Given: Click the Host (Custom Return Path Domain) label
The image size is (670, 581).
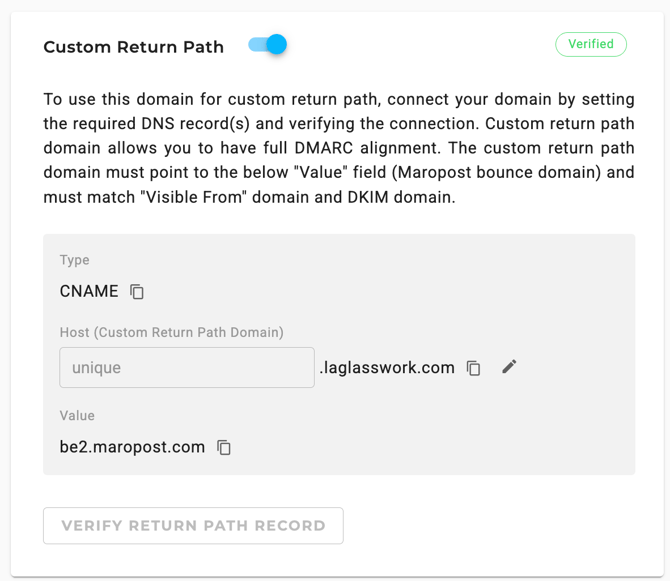Looking at the screenshot, I should click(x=171, y=332).
